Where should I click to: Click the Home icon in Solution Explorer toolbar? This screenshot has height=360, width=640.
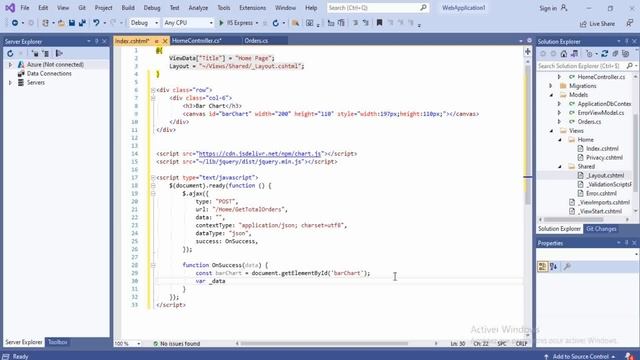click(x=564, y=53)
